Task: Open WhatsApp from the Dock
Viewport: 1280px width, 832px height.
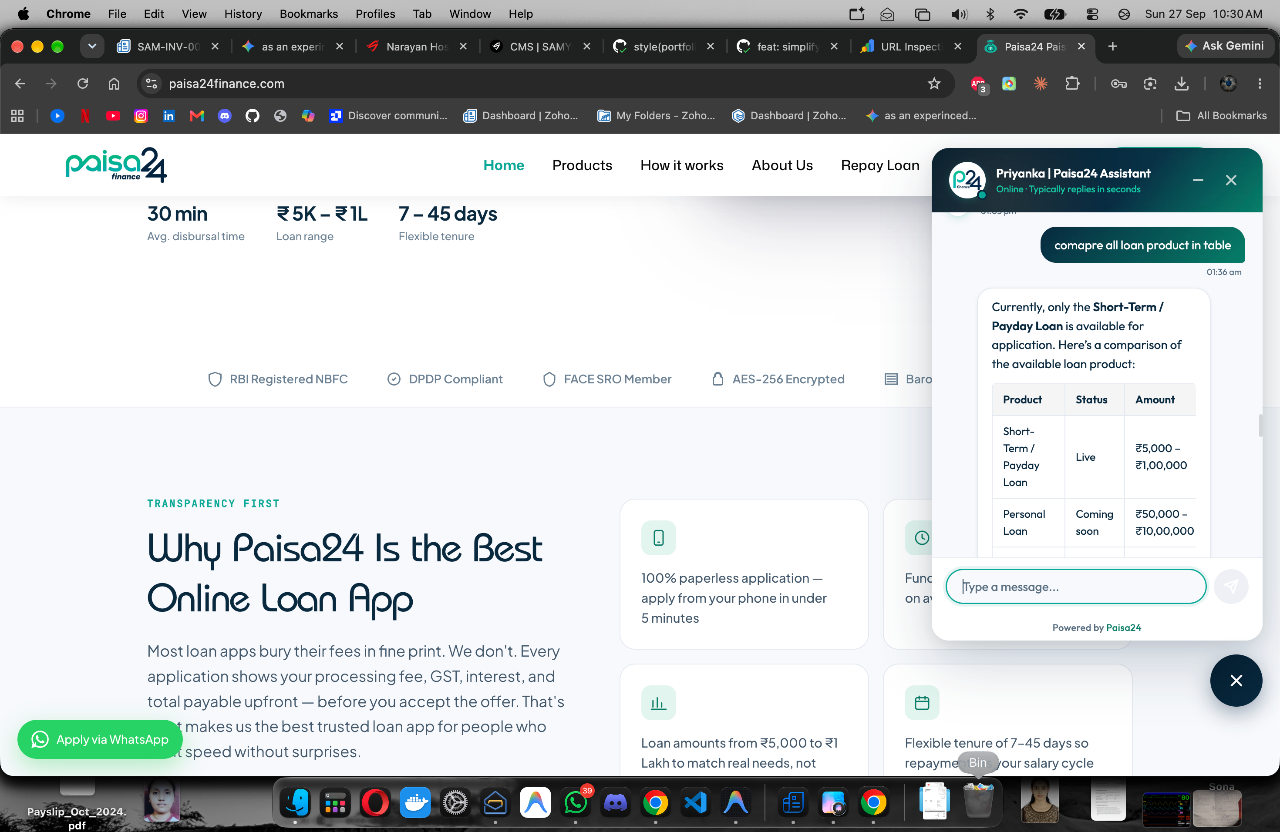Action: point(576,802)
